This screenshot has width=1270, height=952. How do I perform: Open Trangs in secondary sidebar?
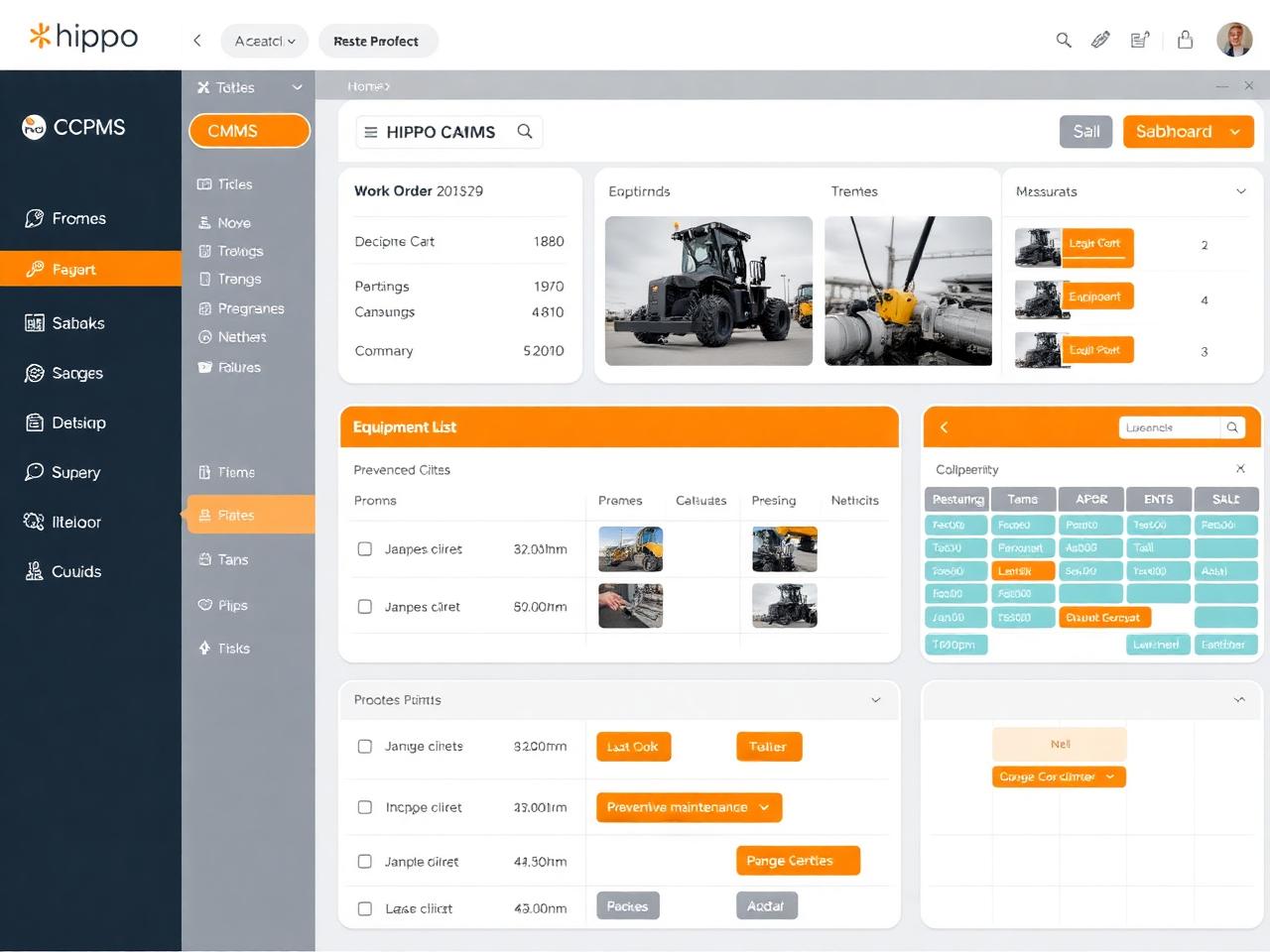pos(229,280)
